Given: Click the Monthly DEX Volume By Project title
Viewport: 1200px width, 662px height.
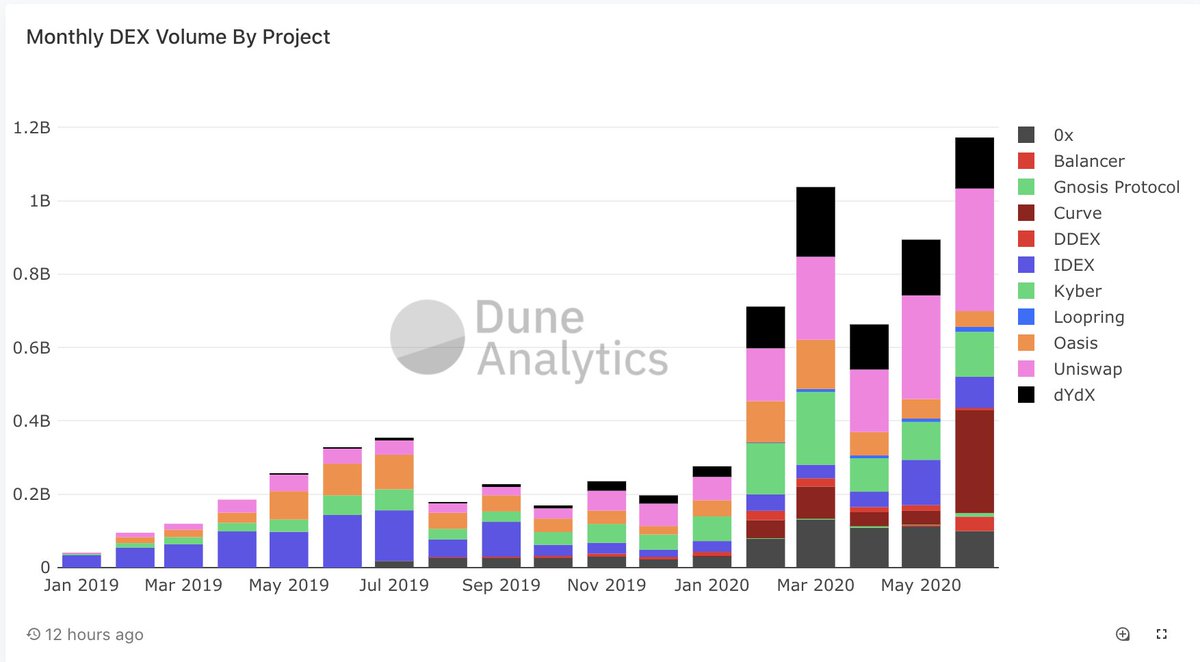Looking at the screenshot, I should click(x=178, y=36).
